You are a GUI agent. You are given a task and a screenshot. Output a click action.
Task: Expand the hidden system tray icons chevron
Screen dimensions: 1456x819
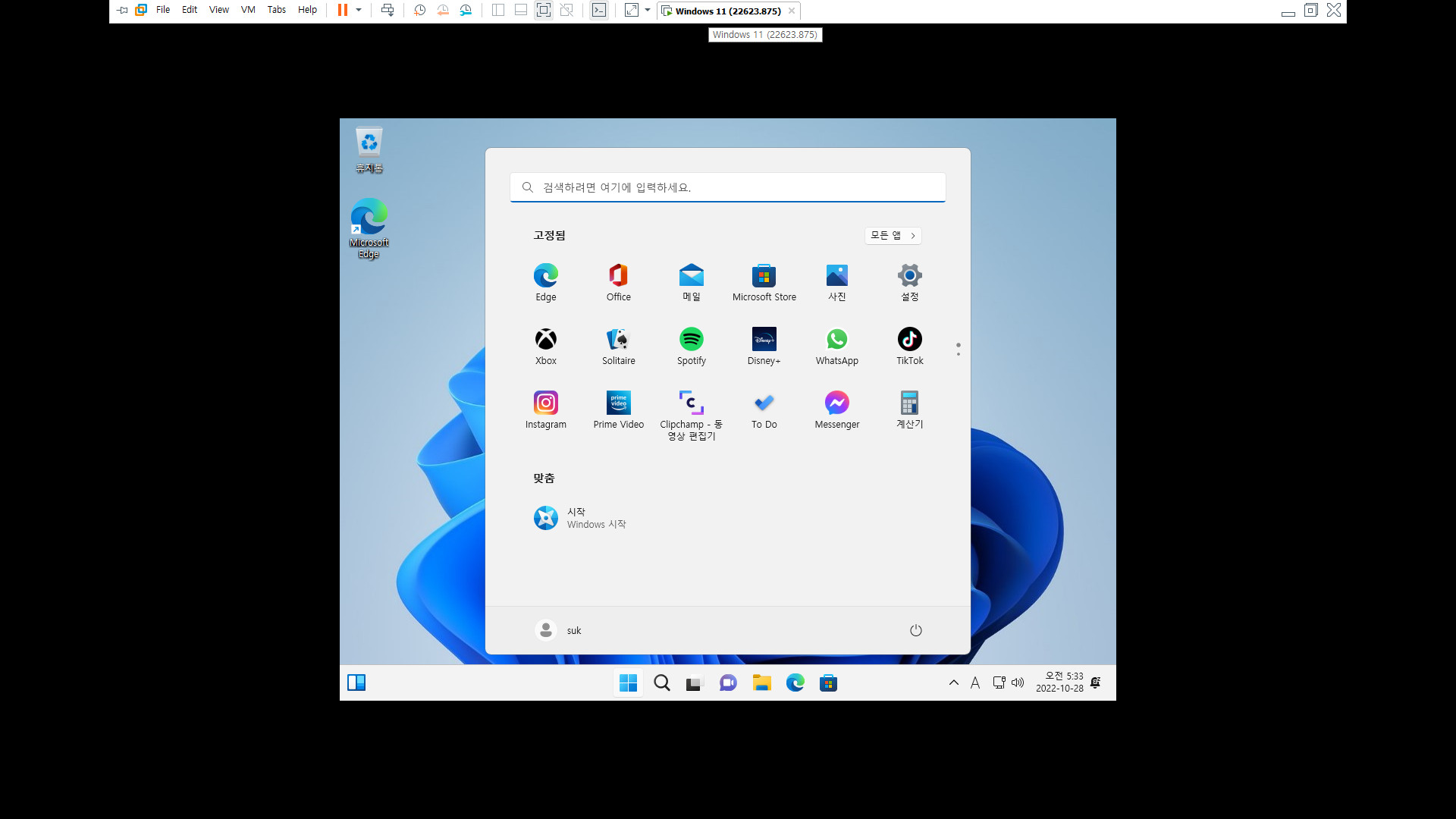pos(954,682)
